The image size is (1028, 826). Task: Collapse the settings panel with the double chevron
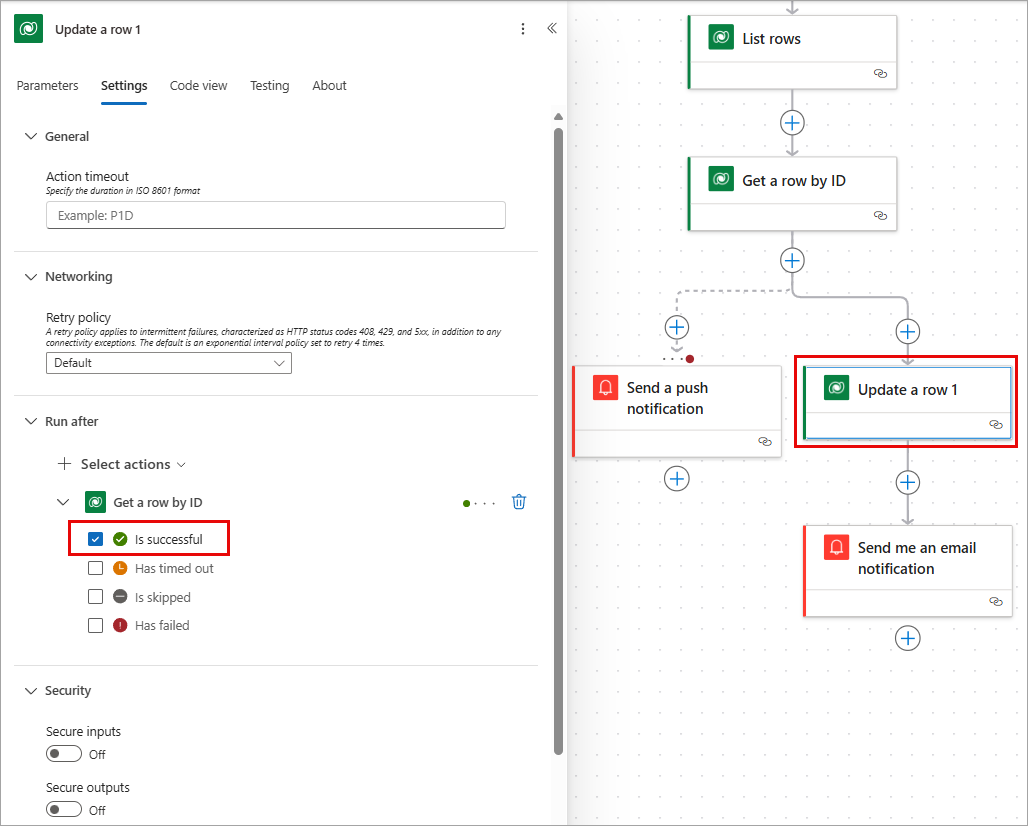[x=552, y=28]
